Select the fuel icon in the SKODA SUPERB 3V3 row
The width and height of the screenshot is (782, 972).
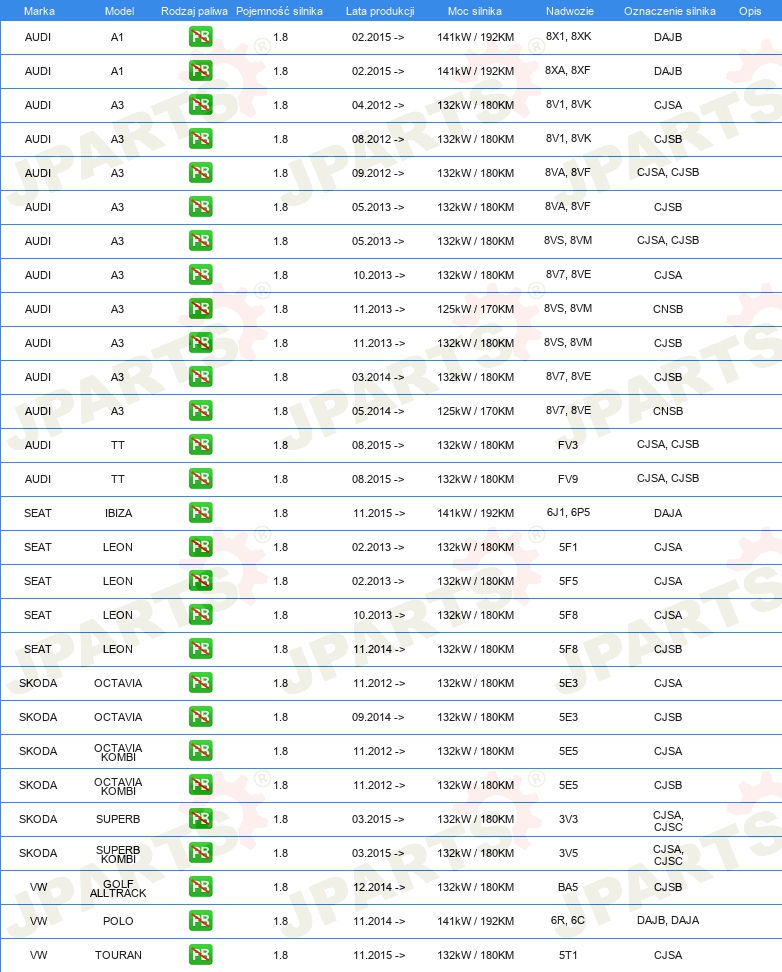(200, 819)
